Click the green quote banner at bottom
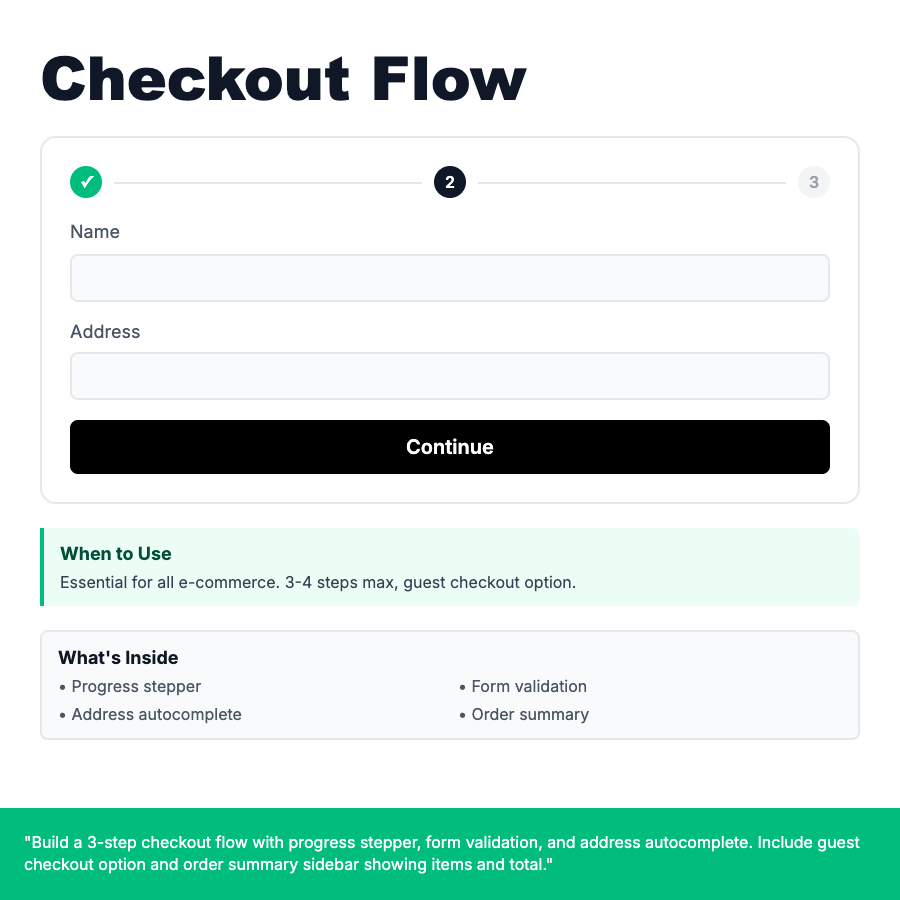 (x=450, y=853)
